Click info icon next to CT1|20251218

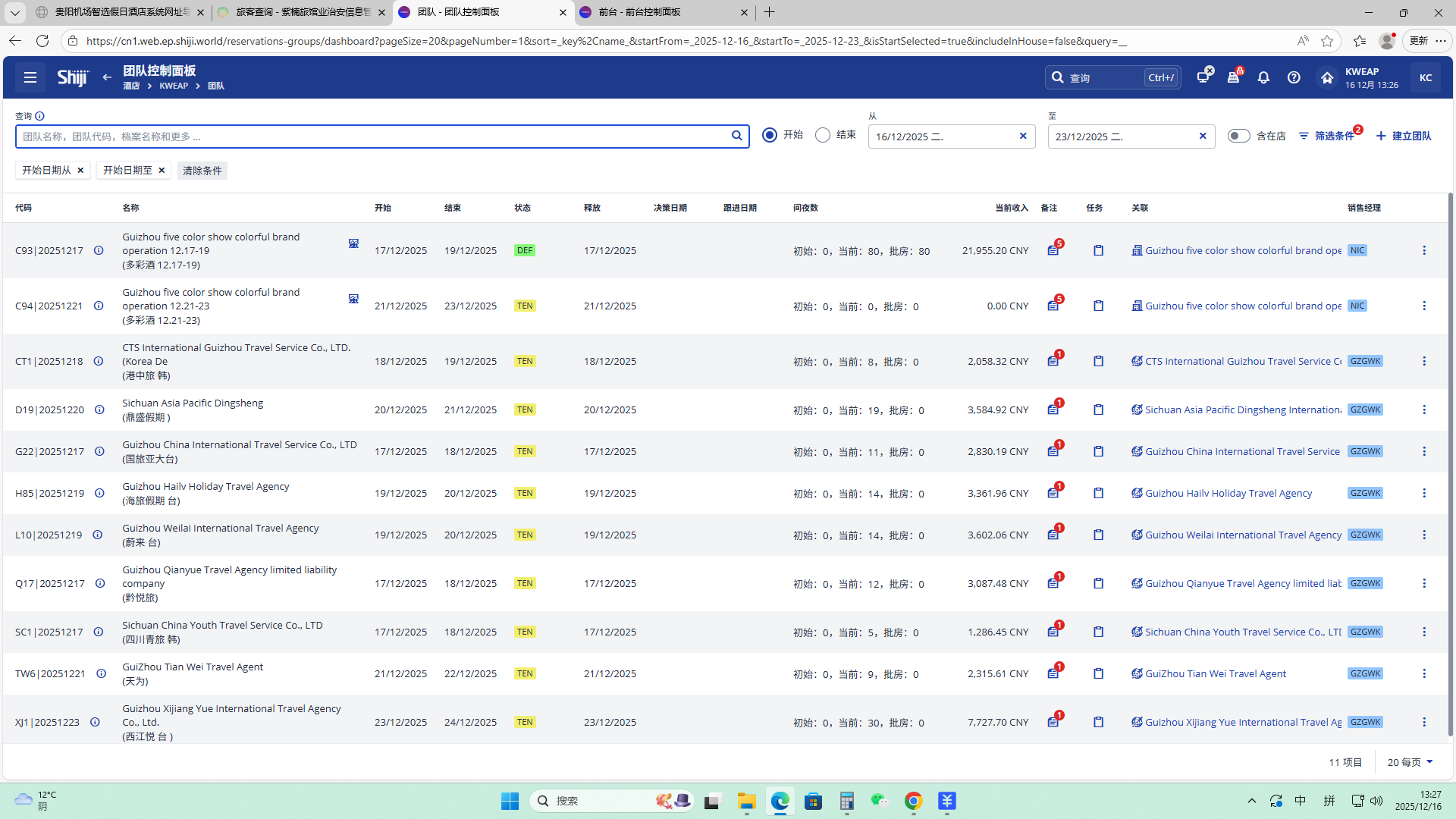tap(99, 361)
